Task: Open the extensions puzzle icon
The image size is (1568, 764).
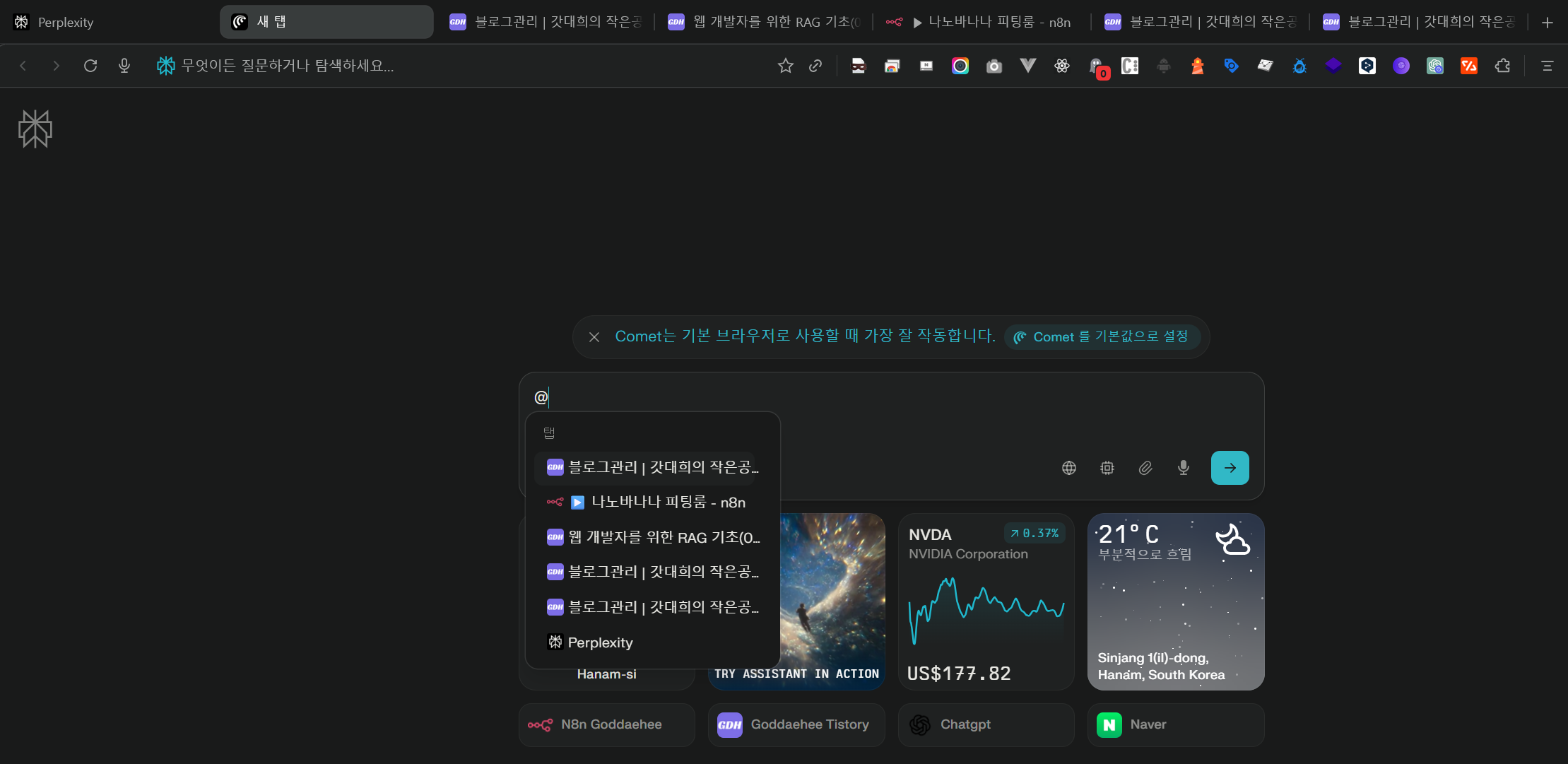Action: coord(1502,66)
